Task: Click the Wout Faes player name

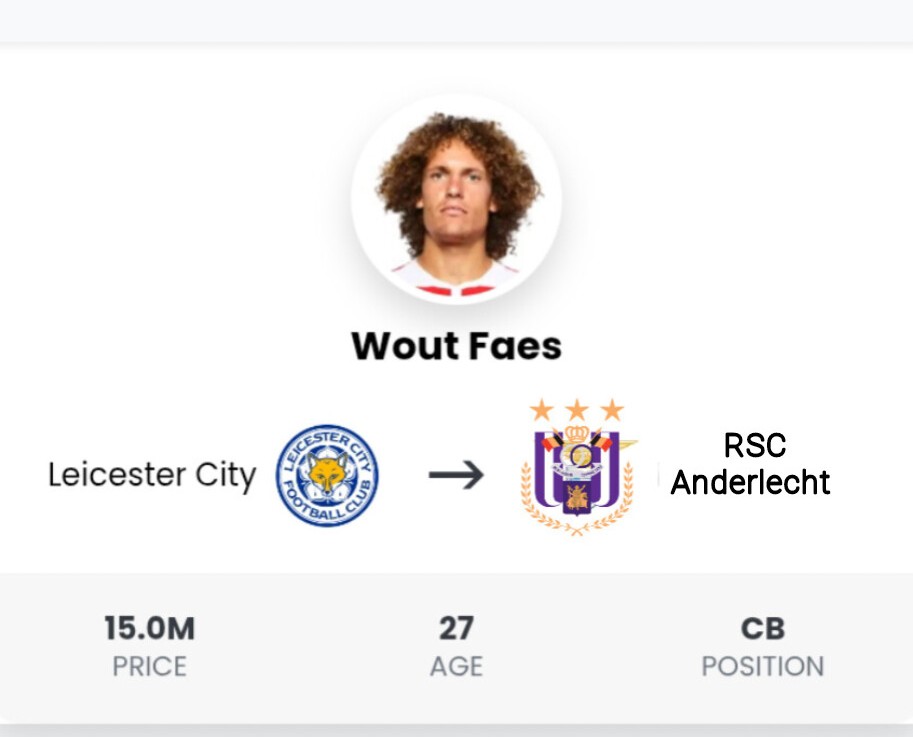Action: 456,346
